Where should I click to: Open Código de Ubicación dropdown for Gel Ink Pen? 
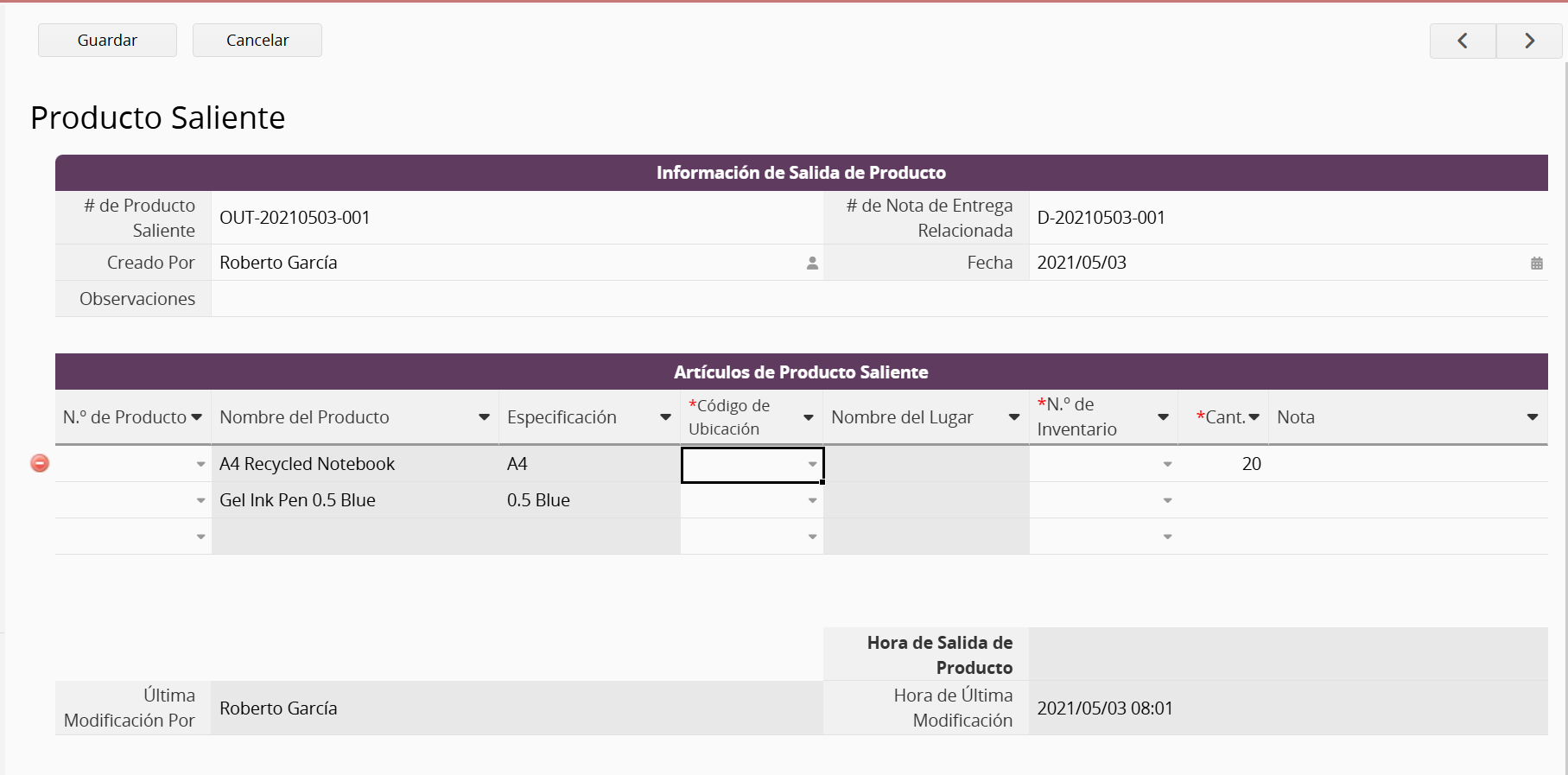tap(812, 501)
